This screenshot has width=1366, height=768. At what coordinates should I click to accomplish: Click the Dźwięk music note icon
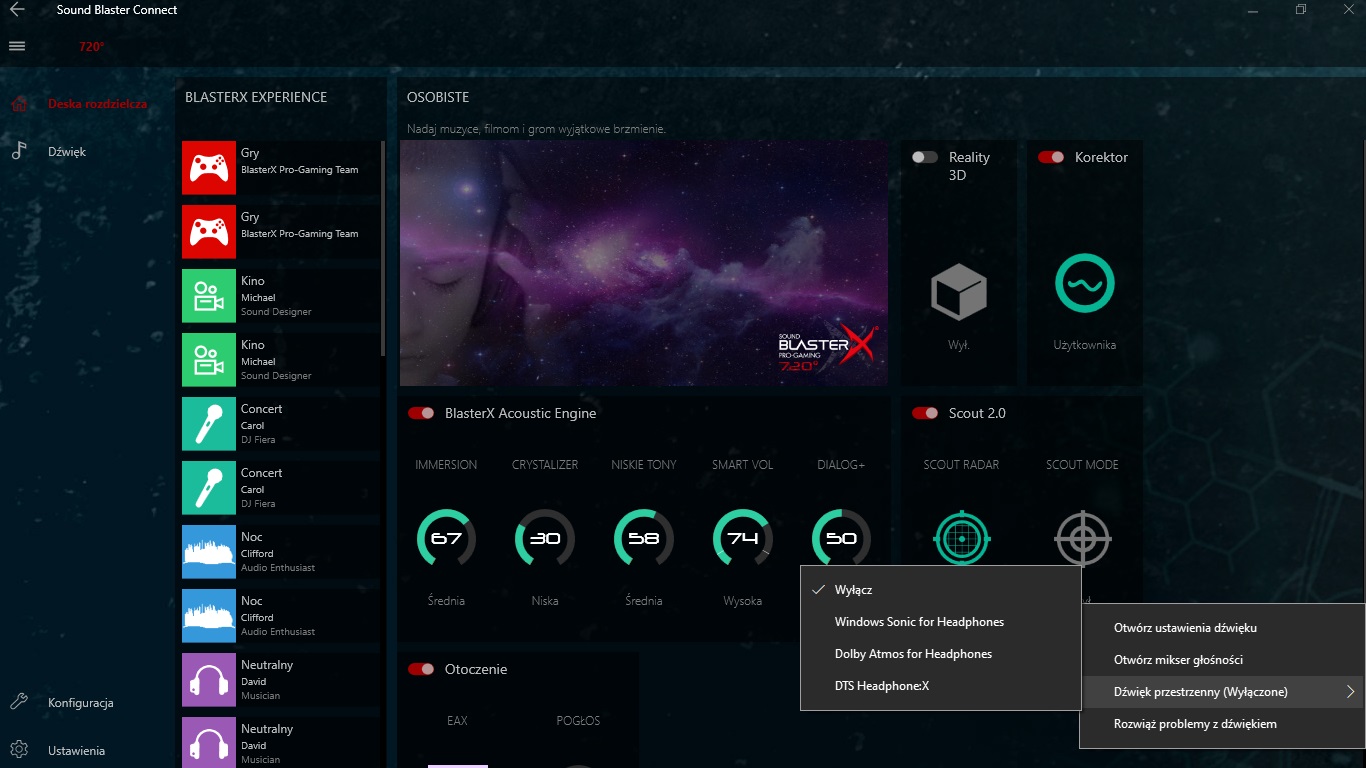18,151
